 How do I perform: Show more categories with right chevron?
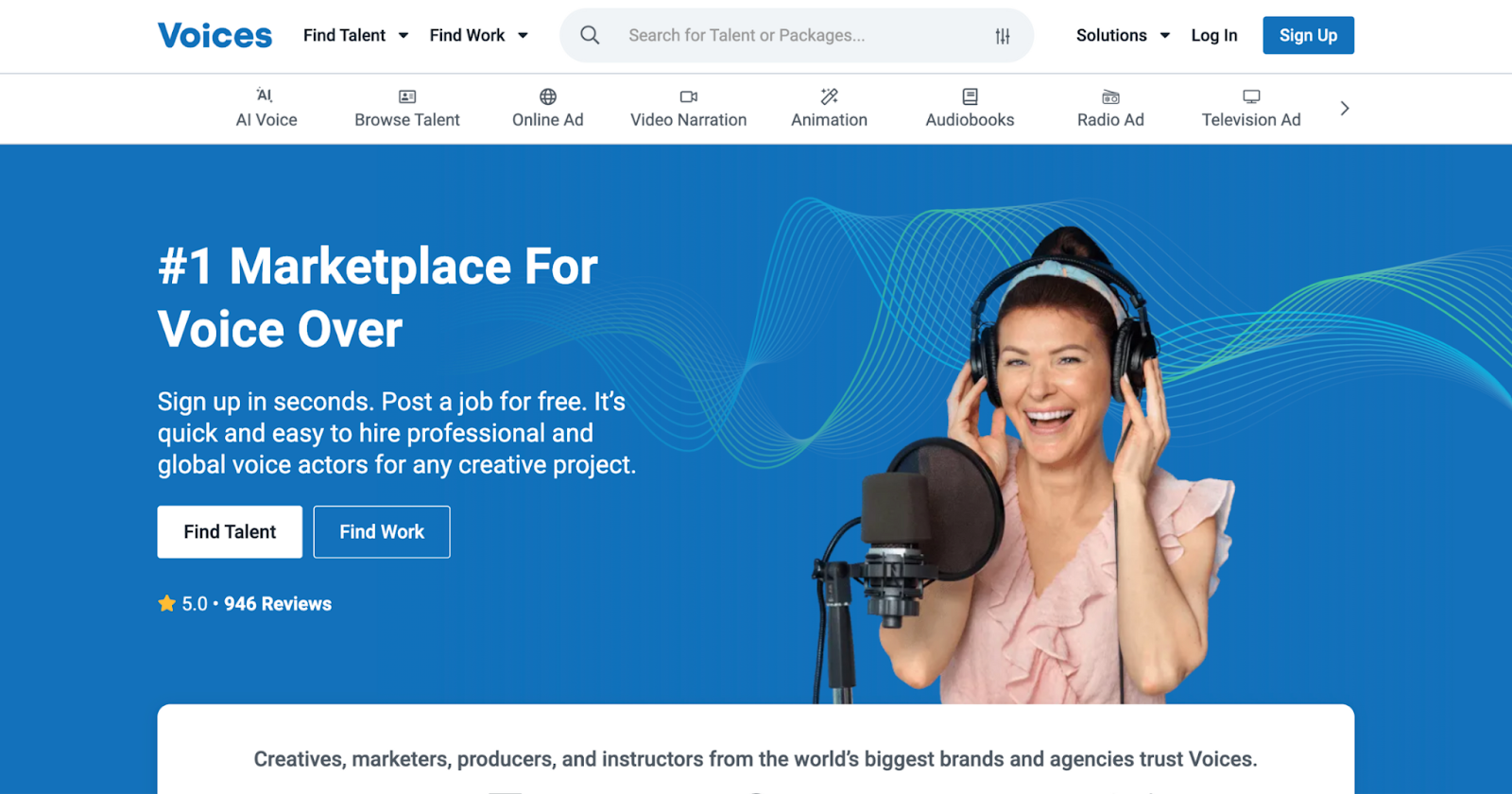(x=1345, y=109)
